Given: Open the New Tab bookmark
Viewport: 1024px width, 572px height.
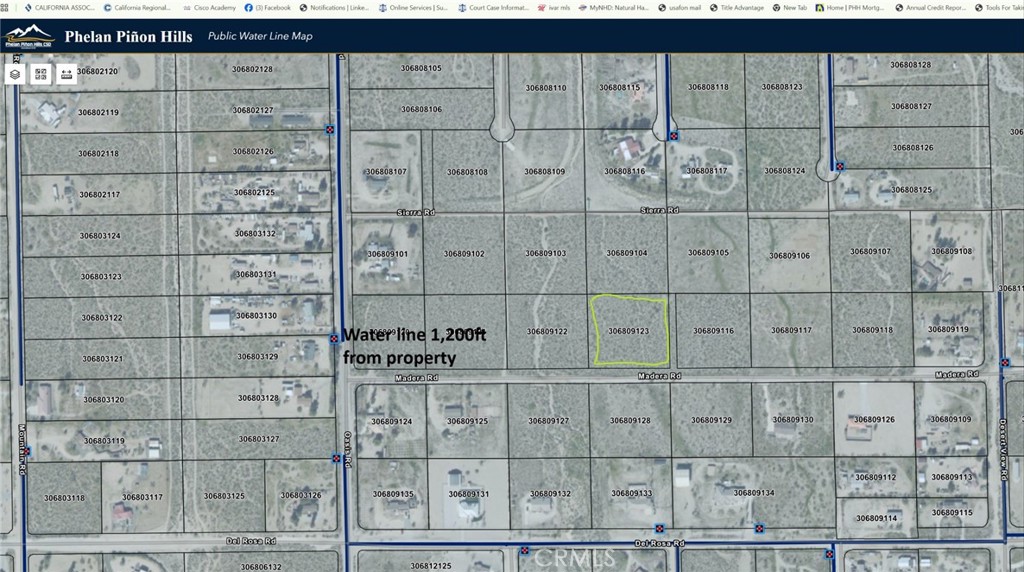Looking at the screenshot, I should 790,8.
